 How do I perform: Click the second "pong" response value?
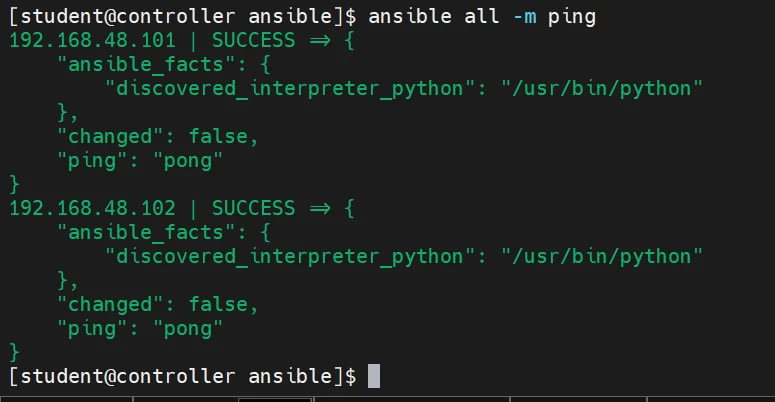click(188, 329)
